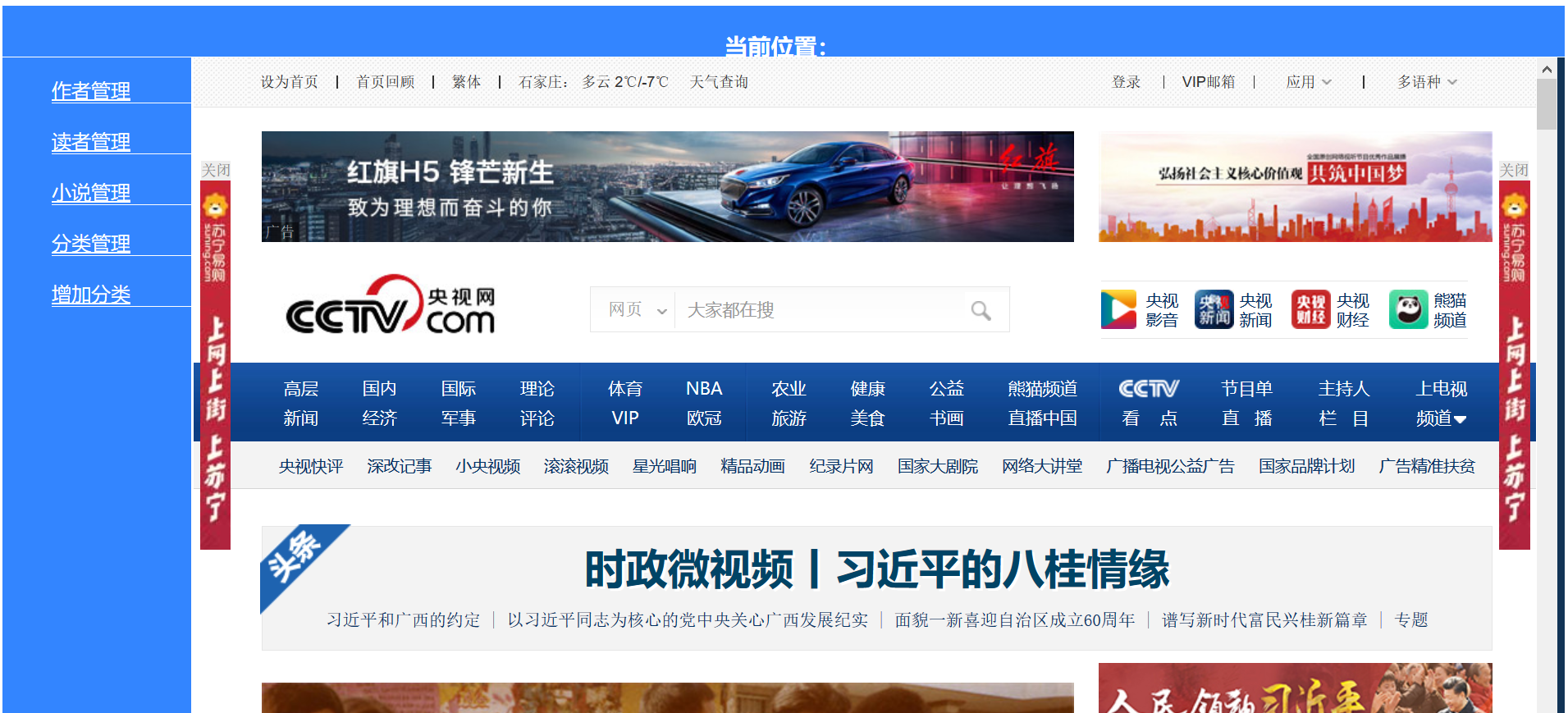This screenshot has width=1568, height=713.
Task: Open 分类管理 in the sidebar
Action: coord(91,243)
